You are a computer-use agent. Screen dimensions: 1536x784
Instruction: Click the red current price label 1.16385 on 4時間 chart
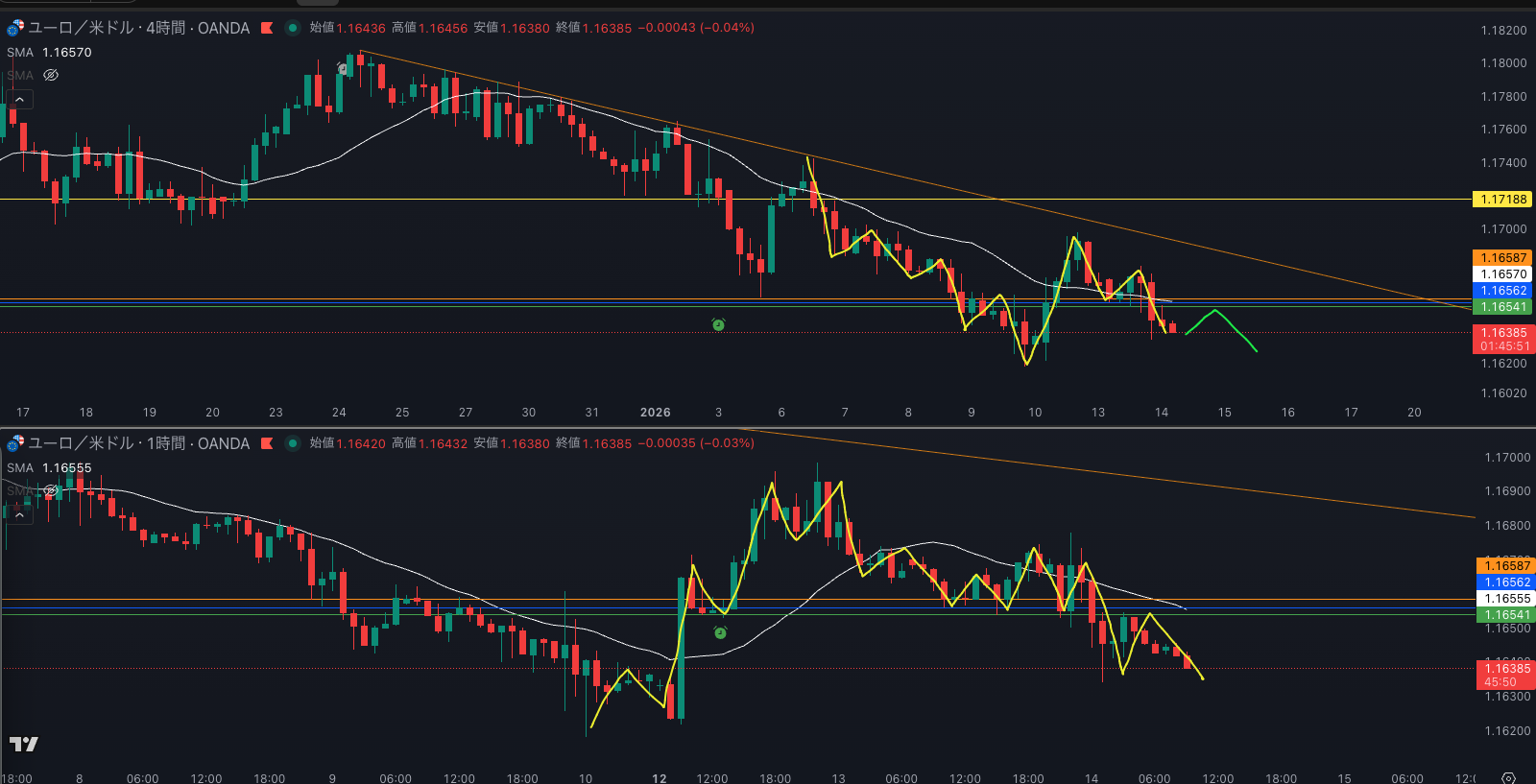tap(1502, 333)
